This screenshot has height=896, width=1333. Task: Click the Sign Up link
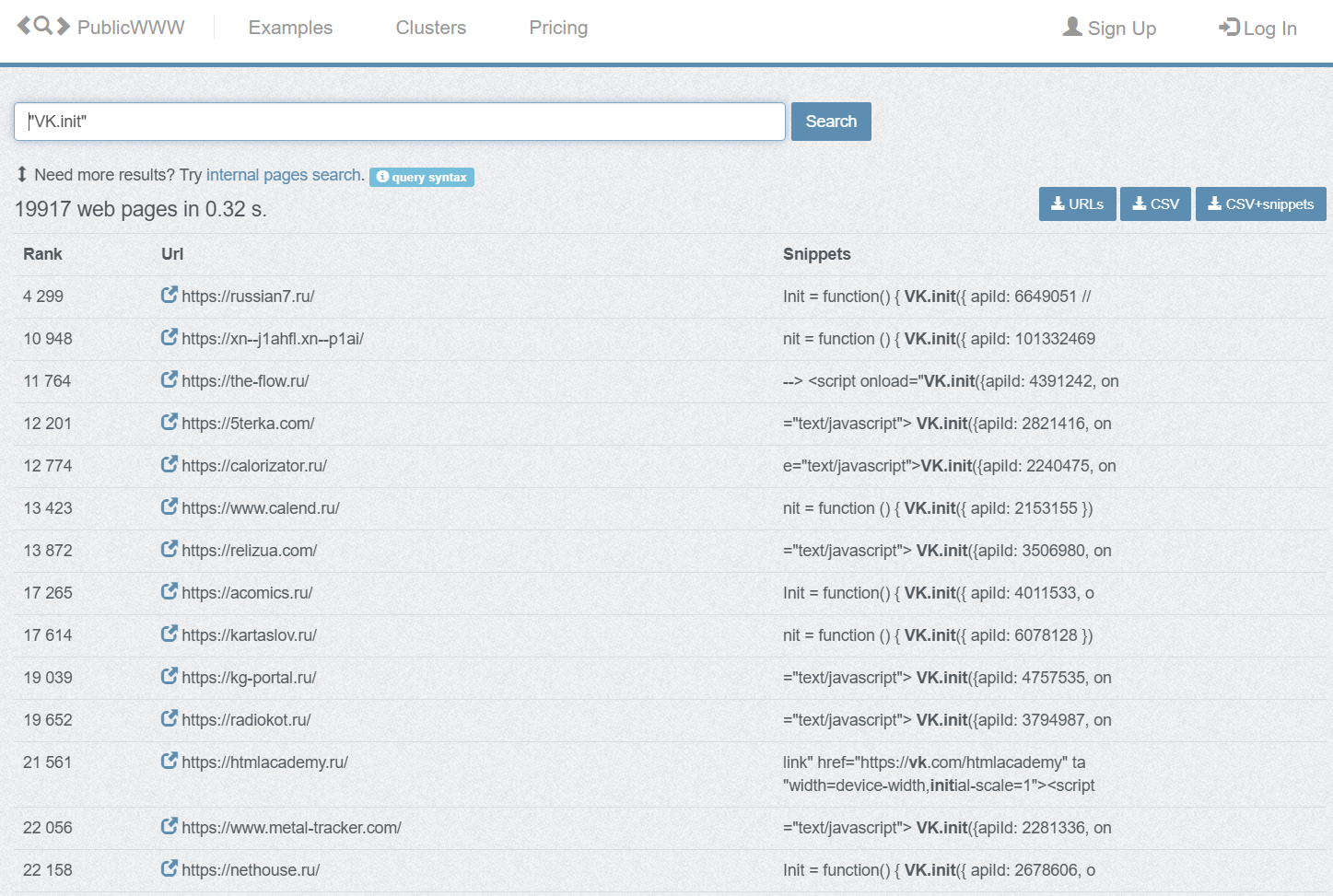(x=1109, y=29)
